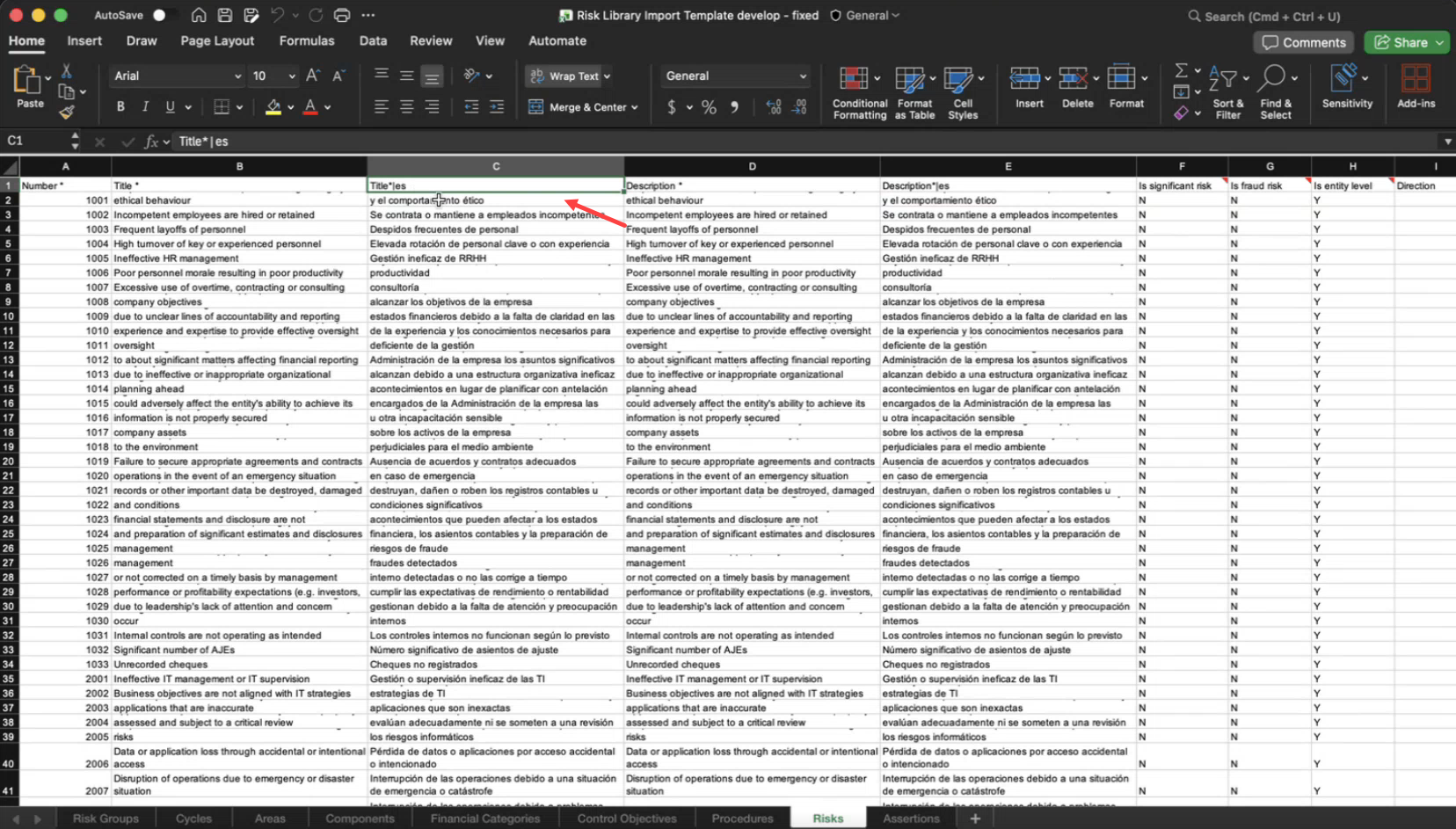
Task: Open the fill color dropdown arrow
Action: coord(290,107)
